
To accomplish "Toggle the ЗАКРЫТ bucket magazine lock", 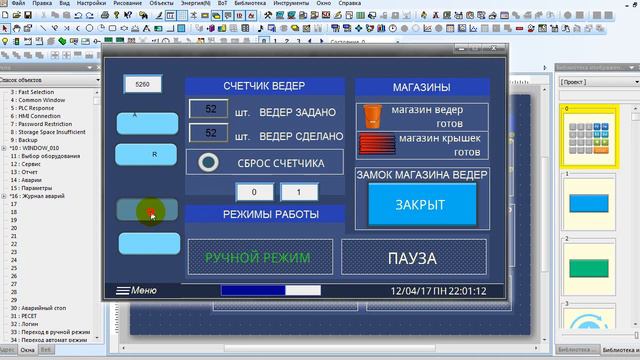I will [422, 204].
